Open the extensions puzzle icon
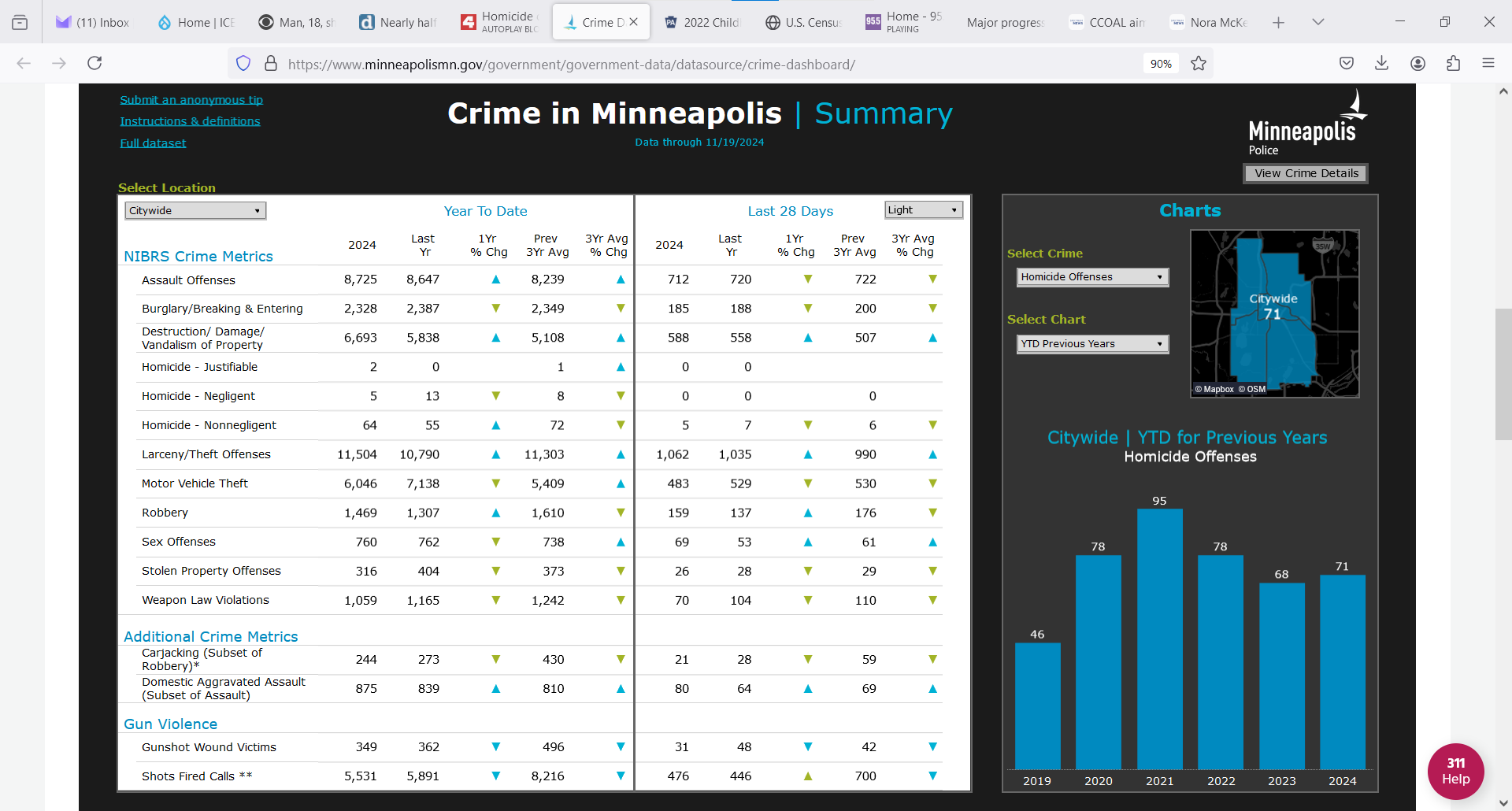The width and height of the screenshot is (1512, 811). [1453, 63]
